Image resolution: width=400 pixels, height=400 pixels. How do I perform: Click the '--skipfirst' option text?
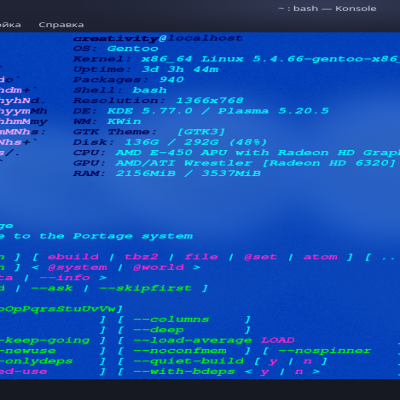coord(145,288)
